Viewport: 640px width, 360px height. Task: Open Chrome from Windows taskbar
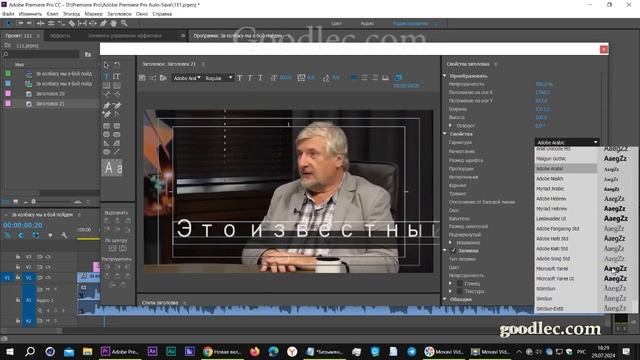[x=222, y=351]
